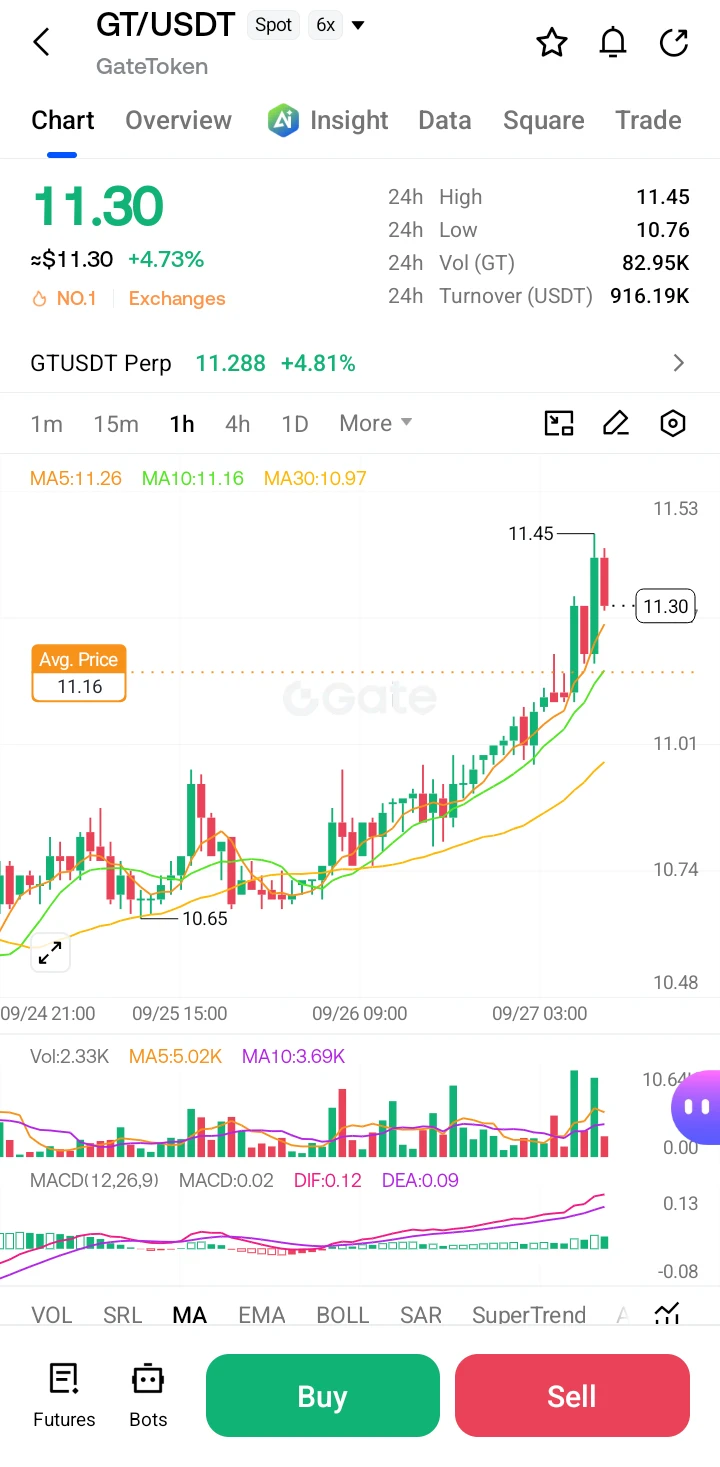Tap the red Sell button
This screenshot has width=720, height=1467.
(572, 1395)
